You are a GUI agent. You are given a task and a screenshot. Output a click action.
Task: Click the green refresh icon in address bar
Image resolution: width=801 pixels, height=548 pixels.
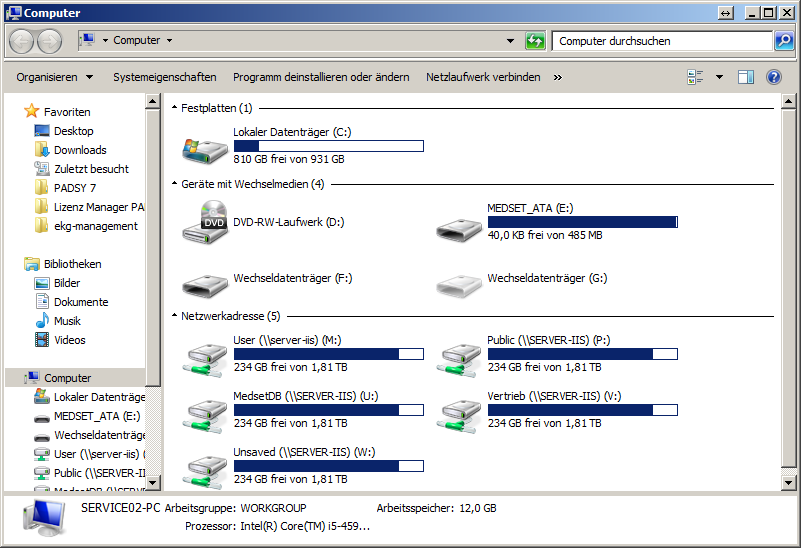pos(536,41)
